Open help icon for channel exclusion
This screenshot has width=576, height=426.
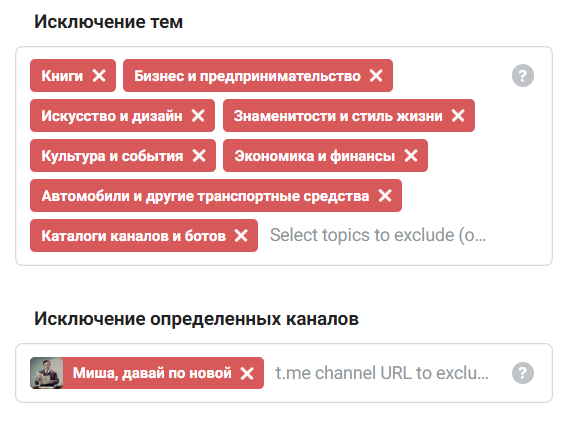point(523,373)
